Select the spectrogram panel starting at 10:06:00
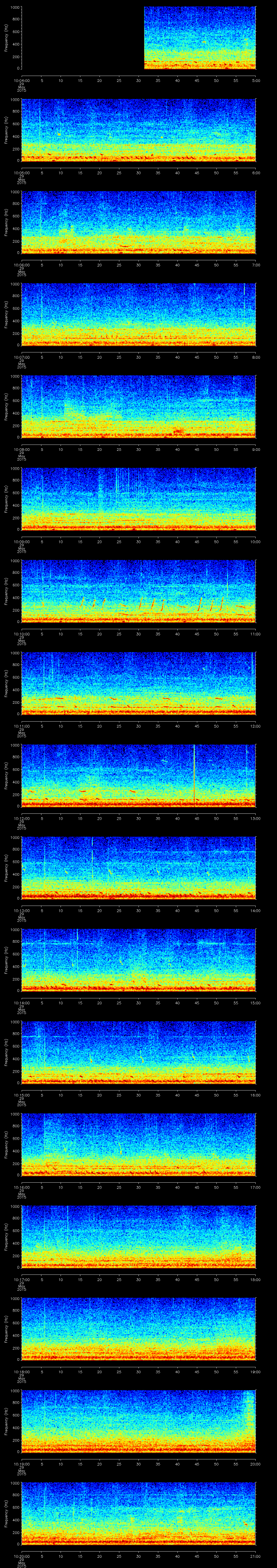This screenshot has width=277, height=1568. 139,222
